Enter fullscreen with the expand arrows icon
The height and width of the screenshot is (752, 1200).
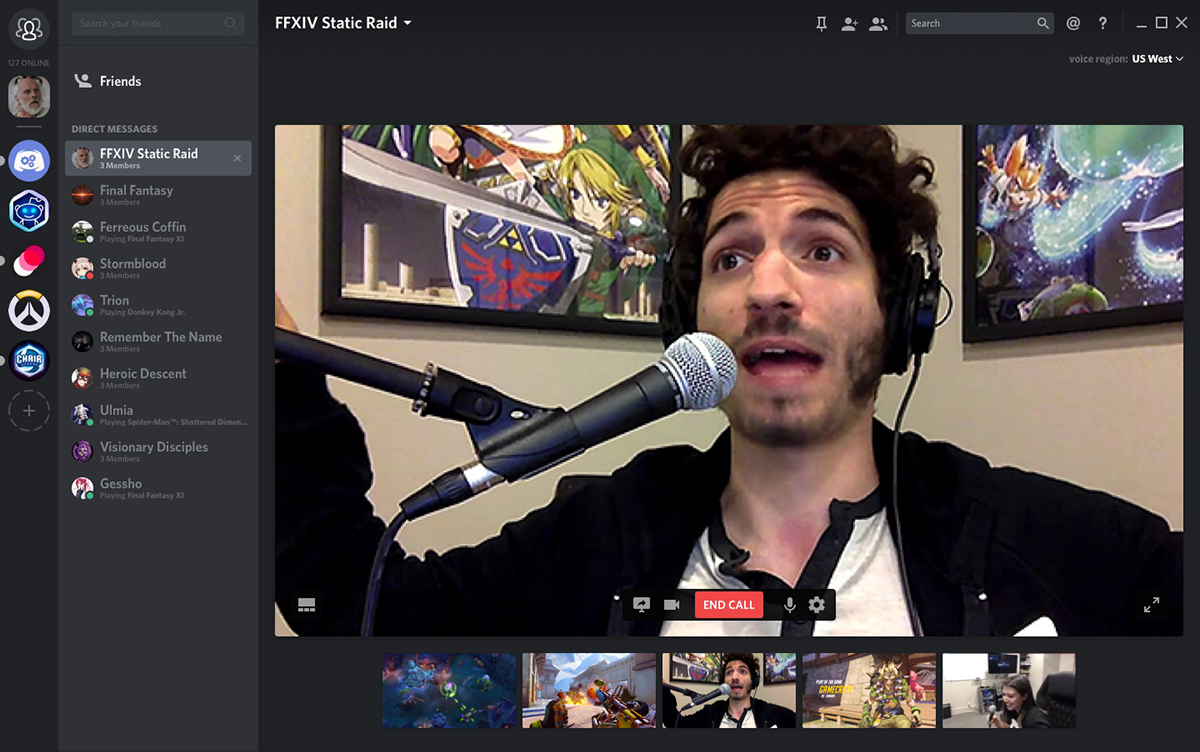(x=1151, y=605)
